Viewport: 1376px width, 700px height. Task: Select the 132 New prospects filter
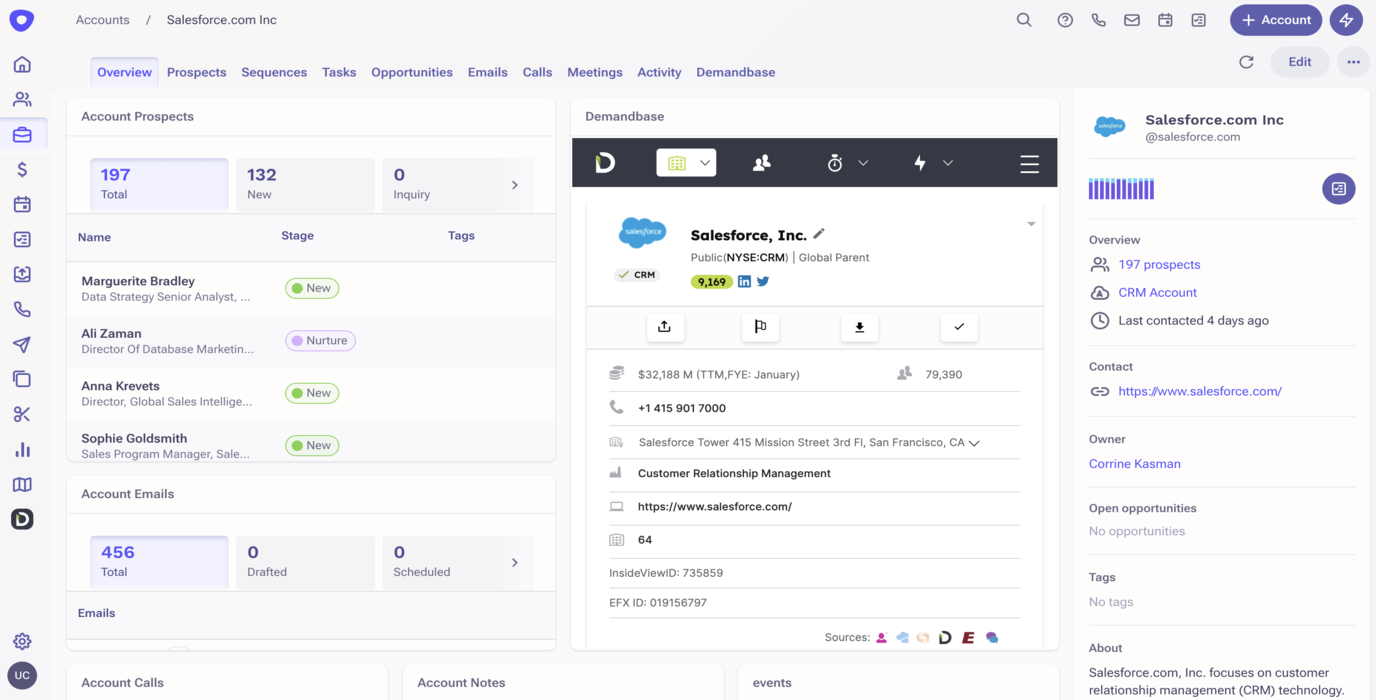tap(305, 184)
